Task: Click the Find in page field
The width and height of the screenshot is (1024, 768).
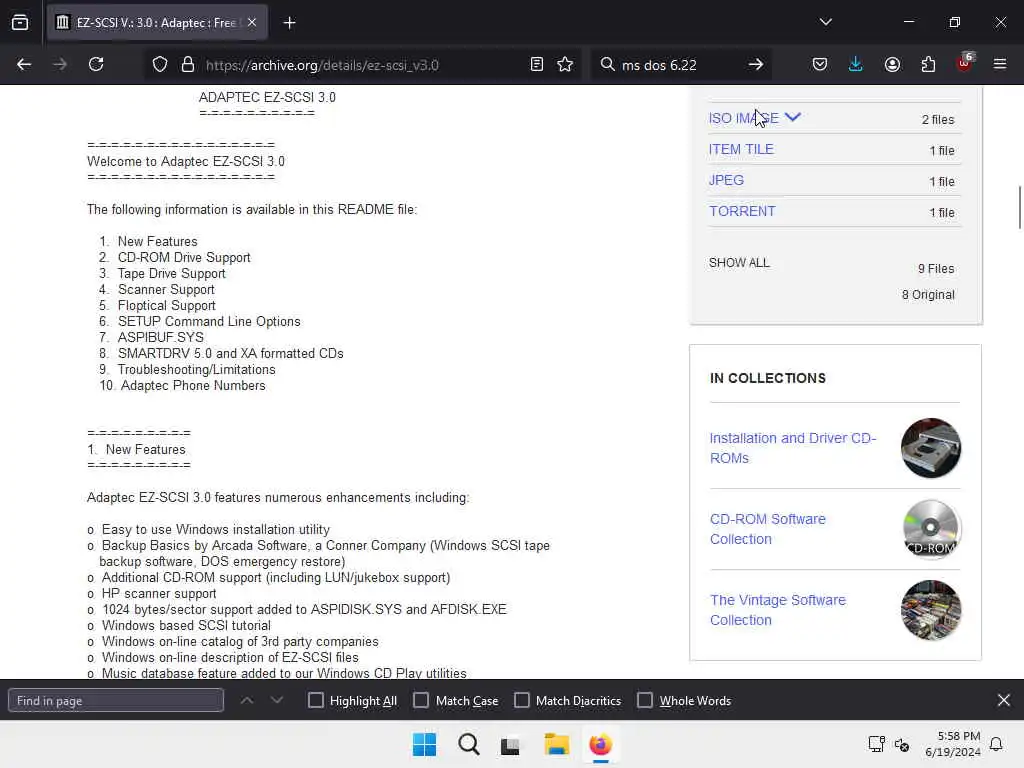Action: tap(116, 700)
